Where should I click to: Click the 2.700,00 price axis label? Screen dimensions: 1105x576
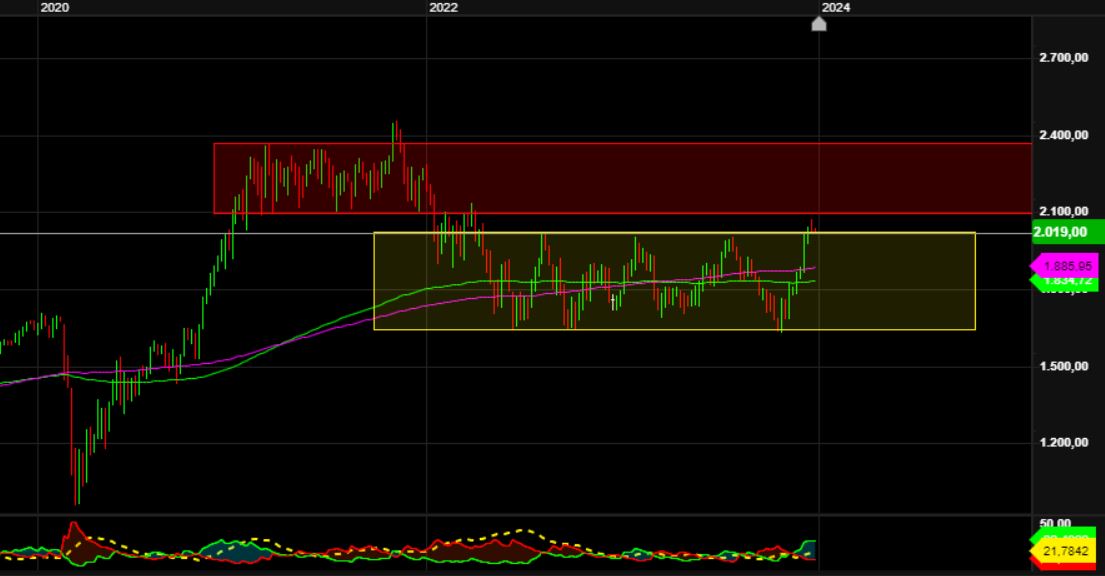[x=1064, y=58]
